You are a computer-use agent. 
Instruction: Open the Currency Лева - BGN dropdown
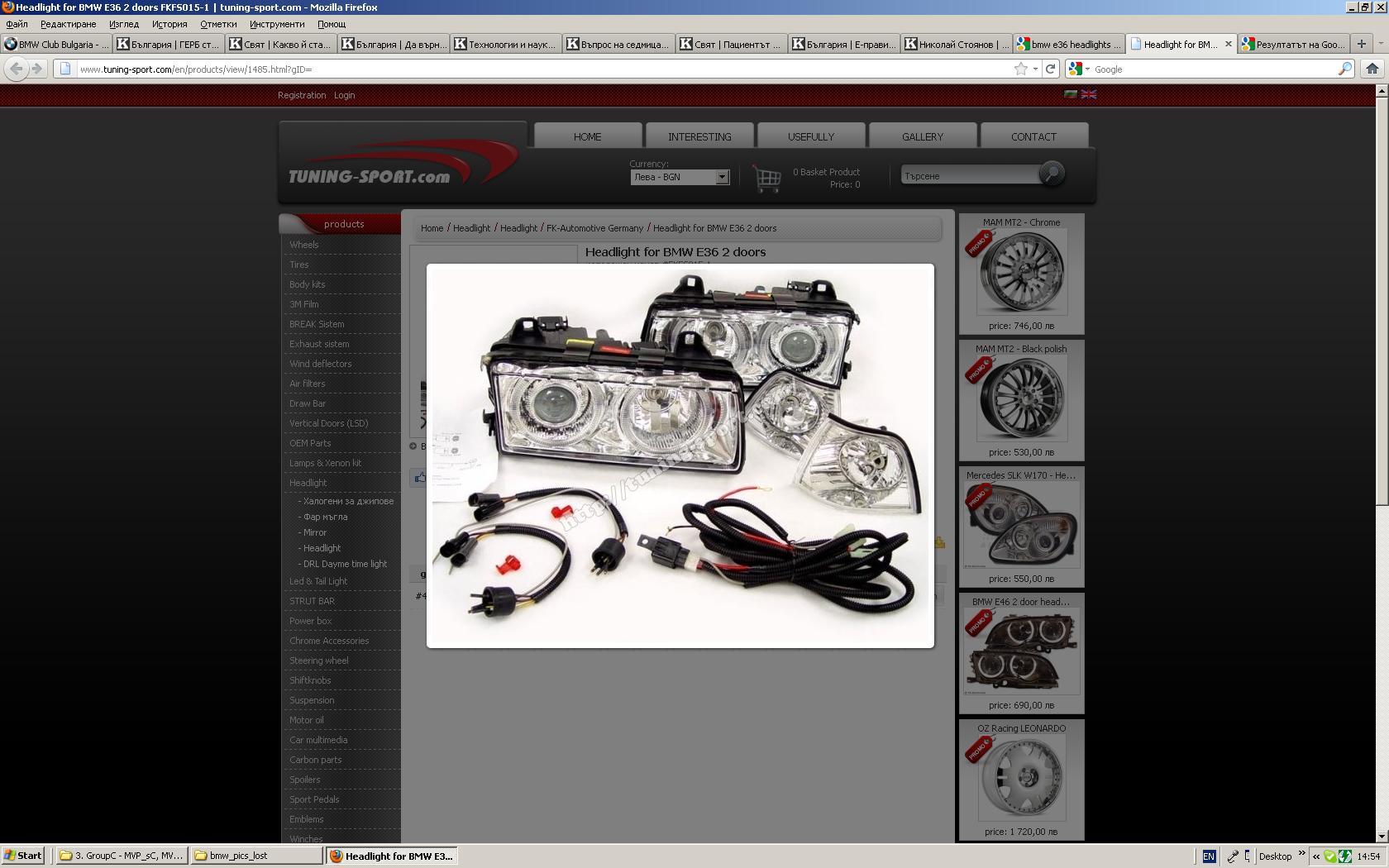[x=680, y=177]
